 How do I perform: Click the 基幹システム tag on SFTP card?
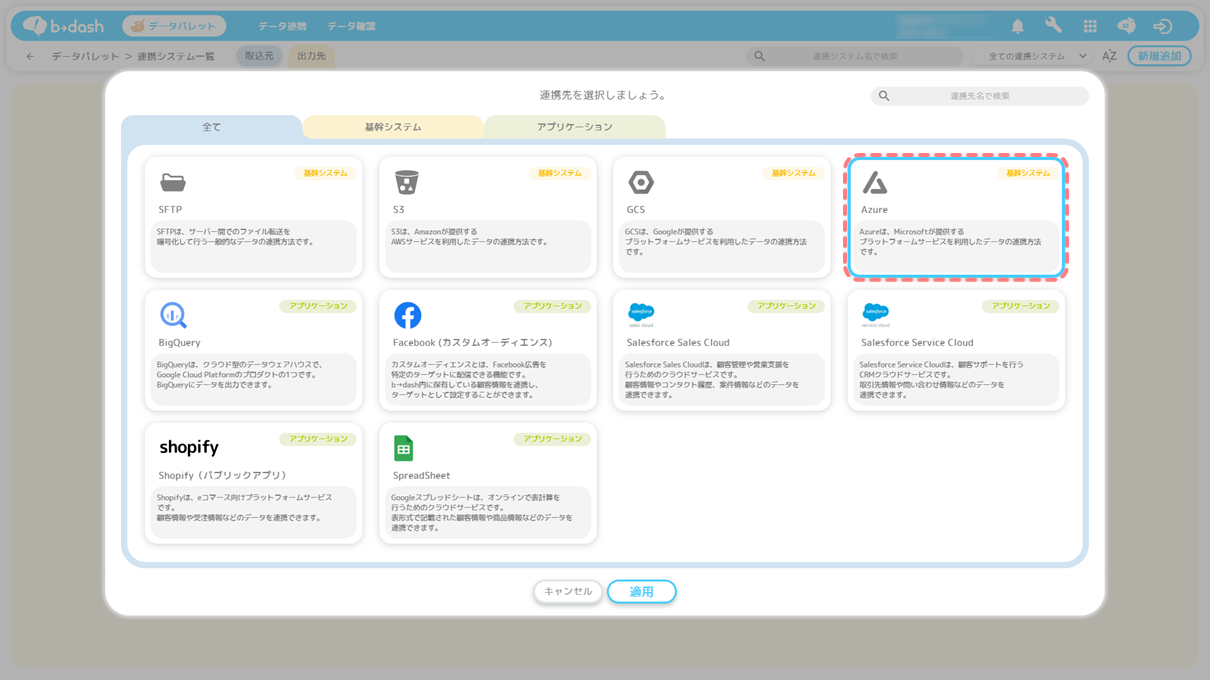point(325,173)
